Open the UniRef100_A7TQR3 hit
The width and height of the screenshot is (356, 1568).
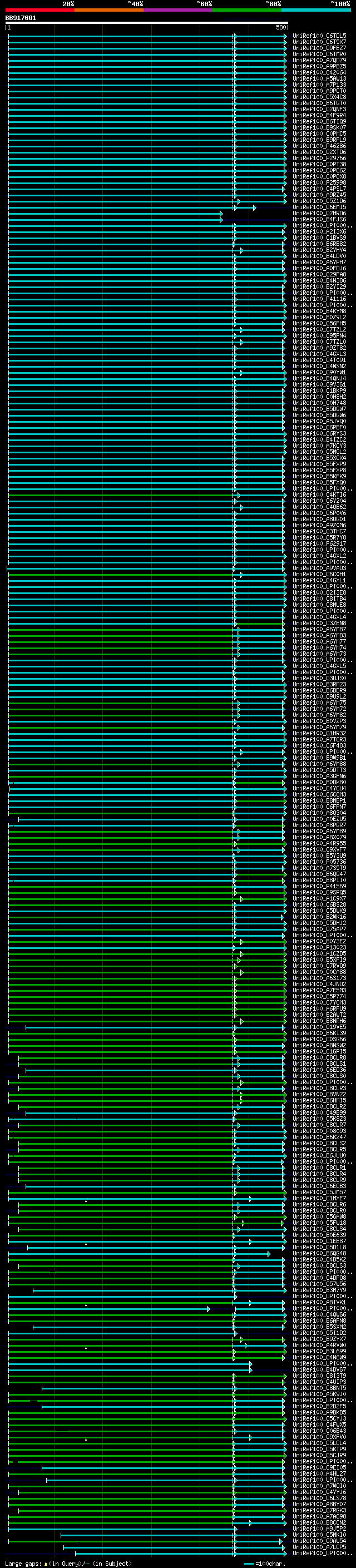click(x=319, y=739)
